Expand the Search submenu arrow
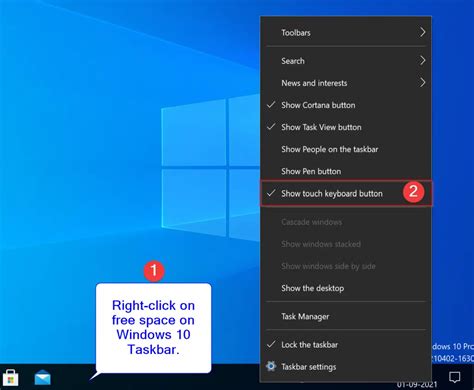 (422, 61)
